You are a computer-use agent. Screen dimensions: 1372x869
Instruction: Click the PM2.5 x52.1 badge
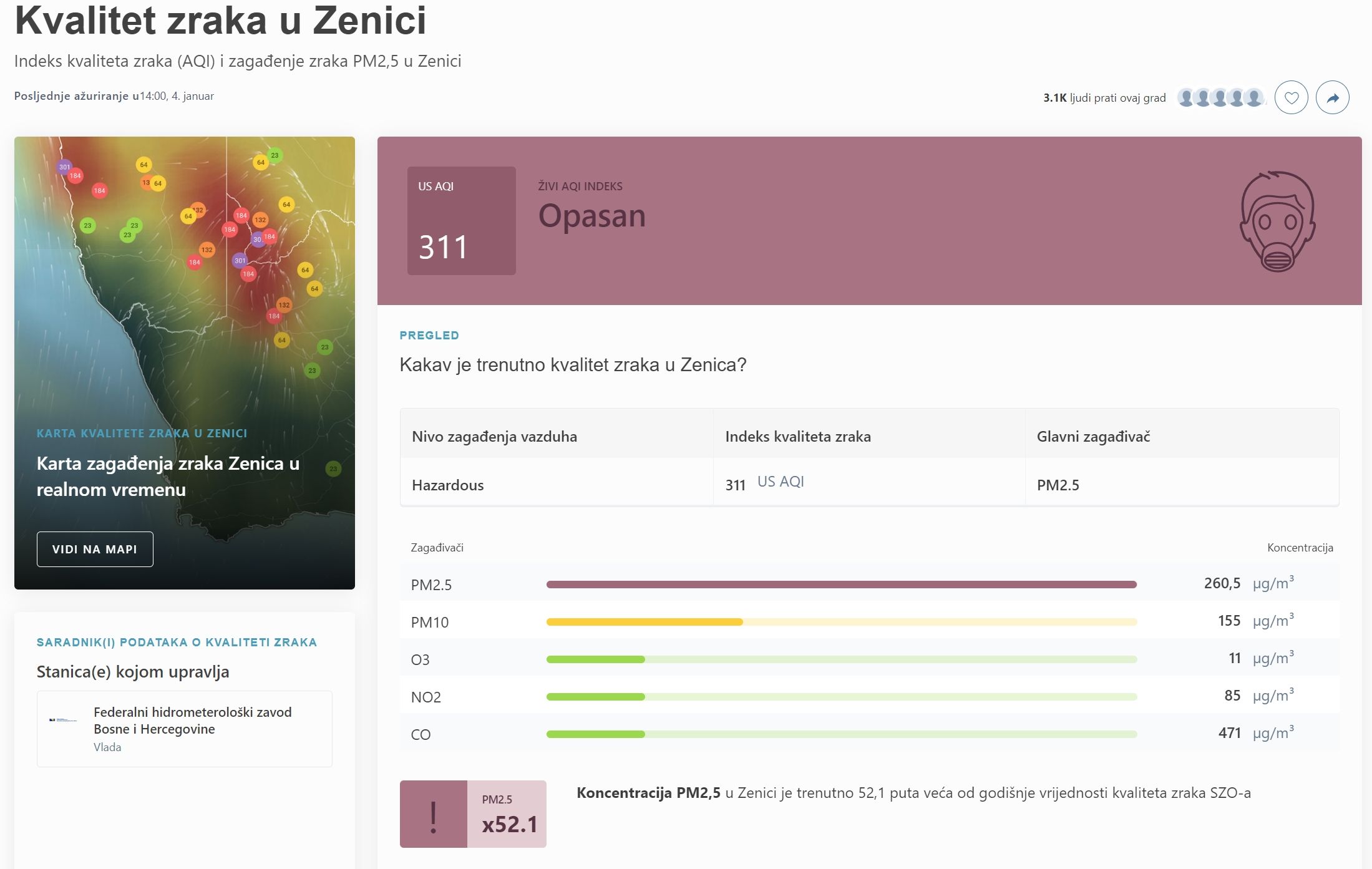click(507, 814)
